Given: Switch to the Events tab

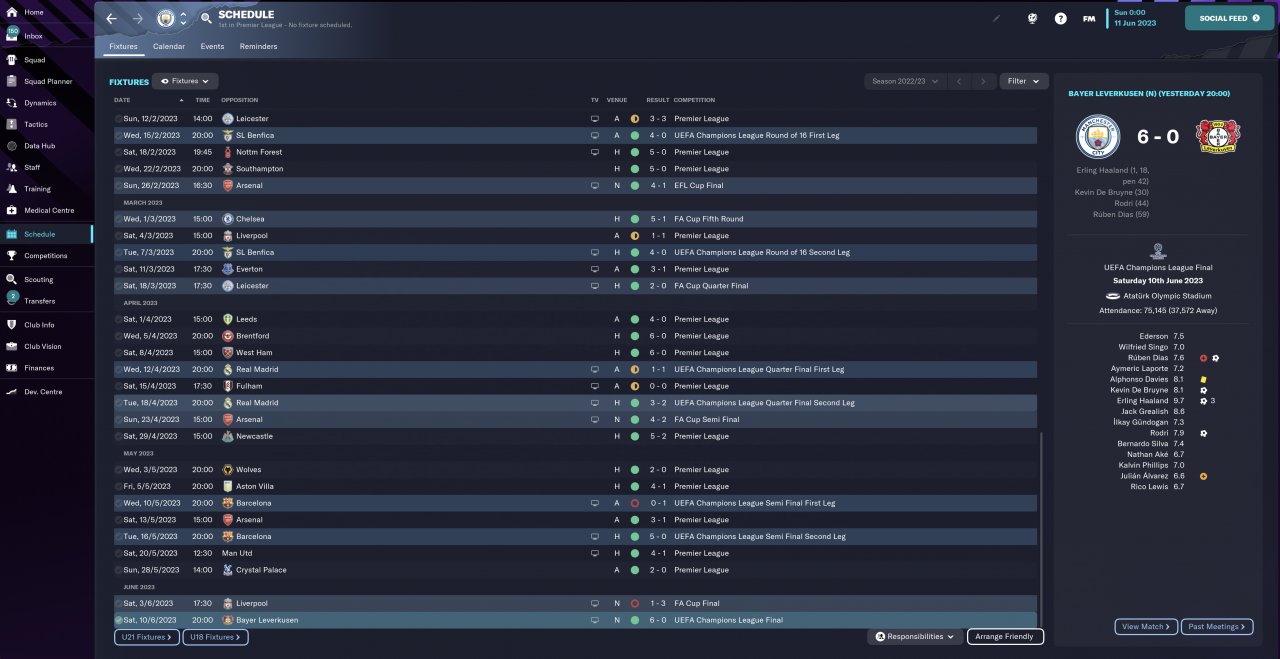Looking at the screenshot, I should click(212, 46).
